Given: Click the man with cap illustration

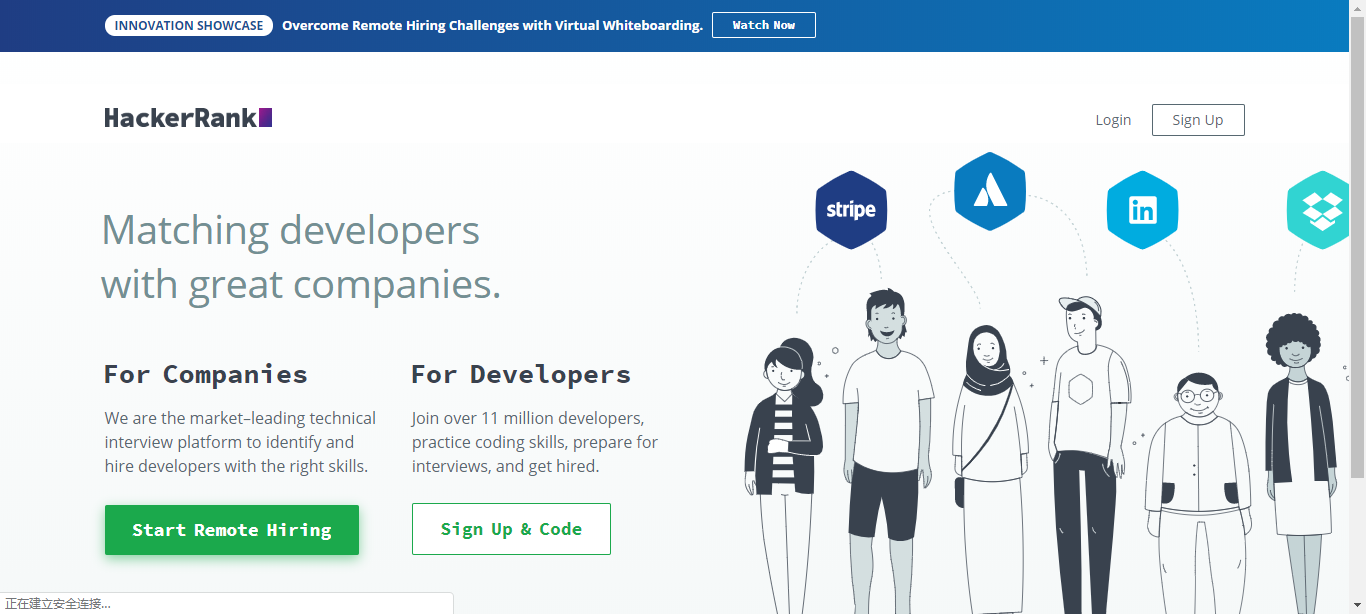Looking at the screenshot, I should tap(1088, 455).
